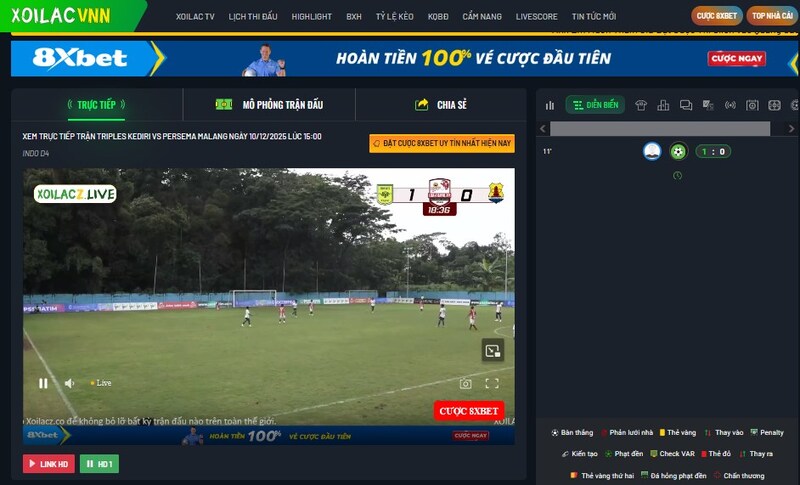Pause the live video stream

point(43,383)
